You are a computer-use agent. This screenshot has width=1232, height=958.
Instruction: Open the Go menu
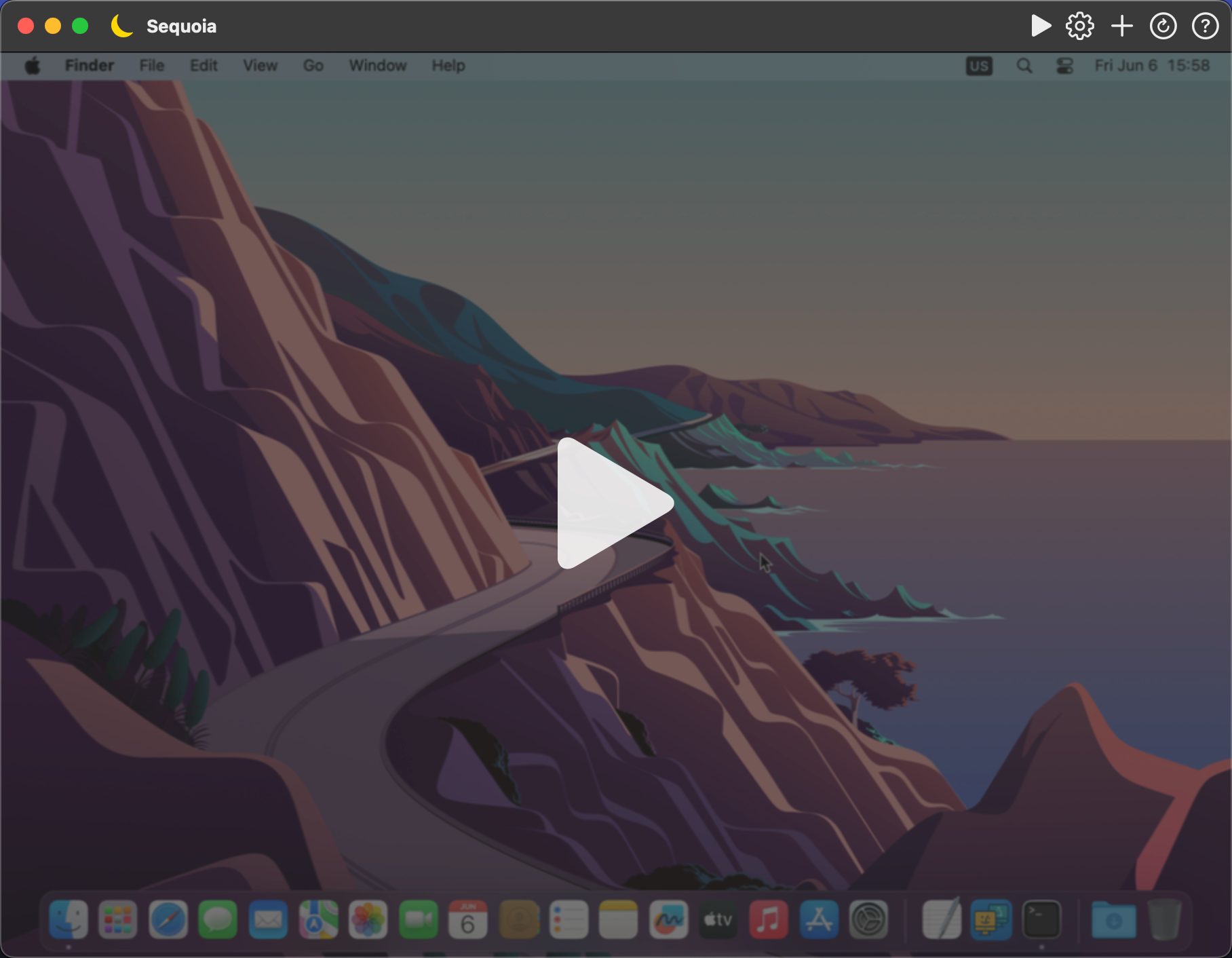click(x=313, y=66)
